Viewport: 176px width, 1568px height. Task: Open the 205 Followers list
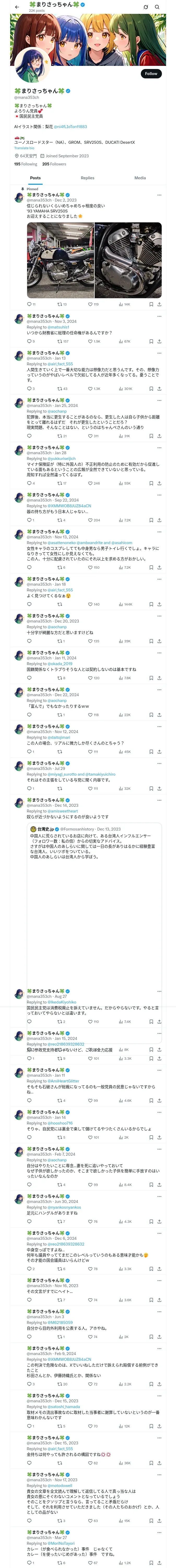(54, 164)
